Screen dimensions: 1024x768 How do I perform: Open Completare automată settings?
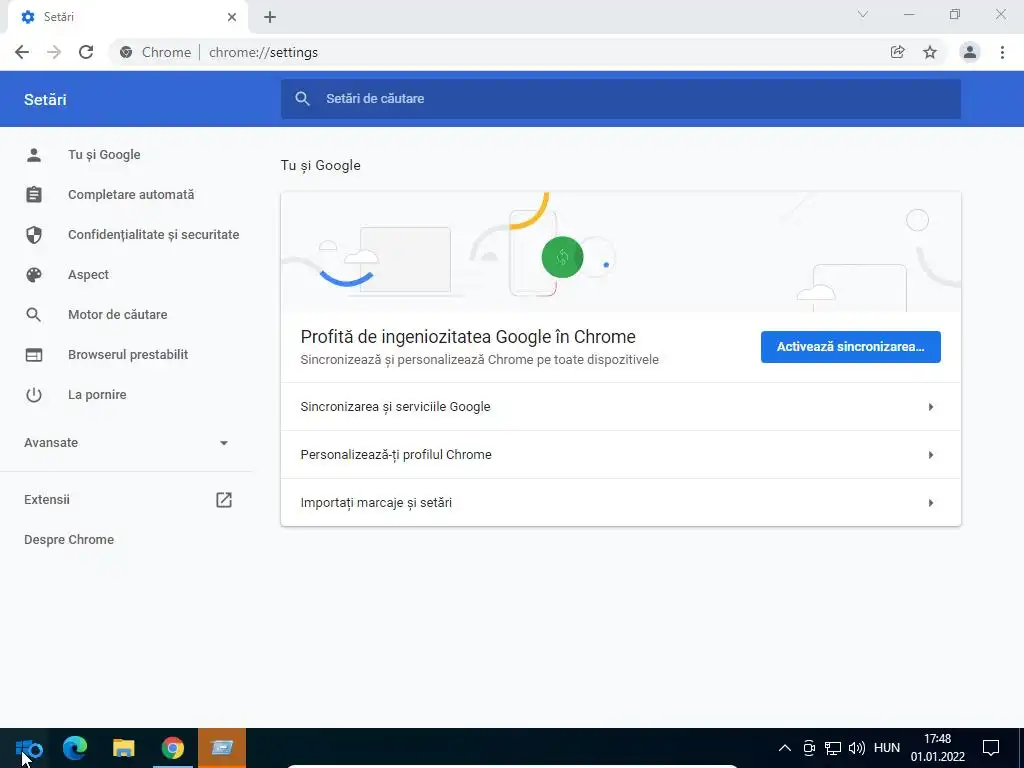131,195
